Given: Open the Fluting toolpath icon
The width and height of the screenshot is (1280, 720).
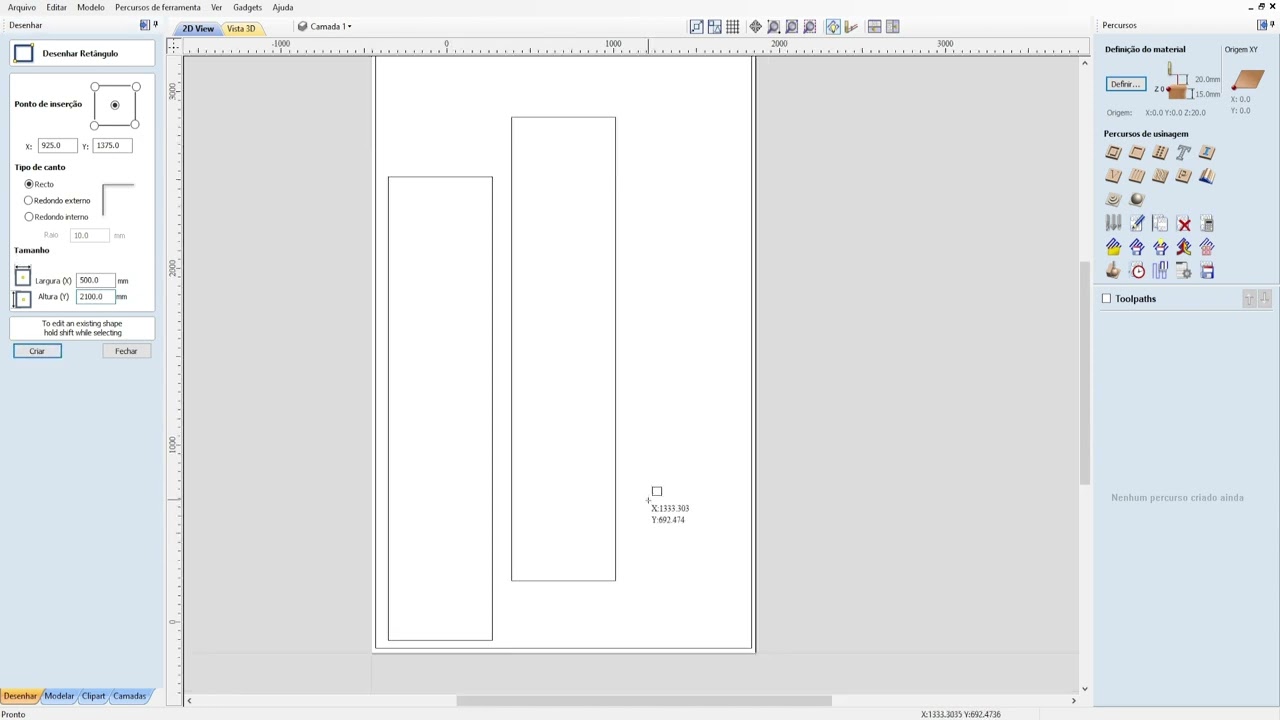Looking at the screenshot, I should tap(1137, 176).
